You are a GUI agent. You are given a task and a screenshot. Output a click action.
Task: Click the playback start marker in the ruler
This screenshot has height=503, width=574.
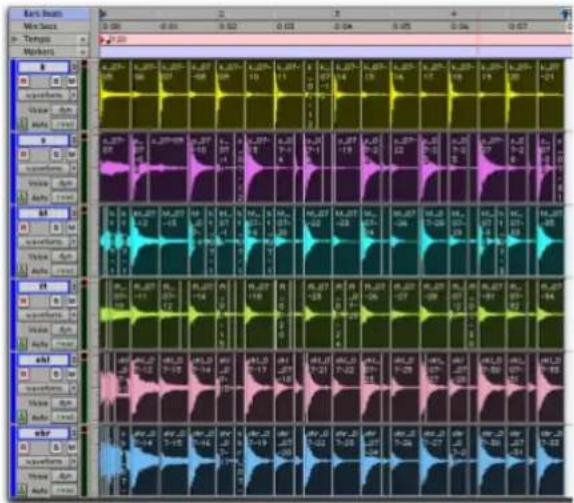(x=103, y=14)
